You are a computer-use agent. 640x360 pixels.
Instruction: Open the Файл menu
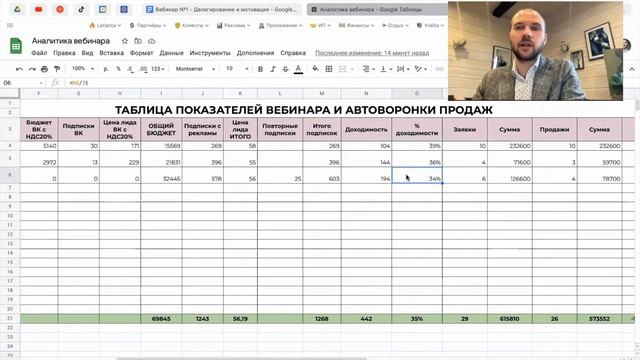point(39,53)
